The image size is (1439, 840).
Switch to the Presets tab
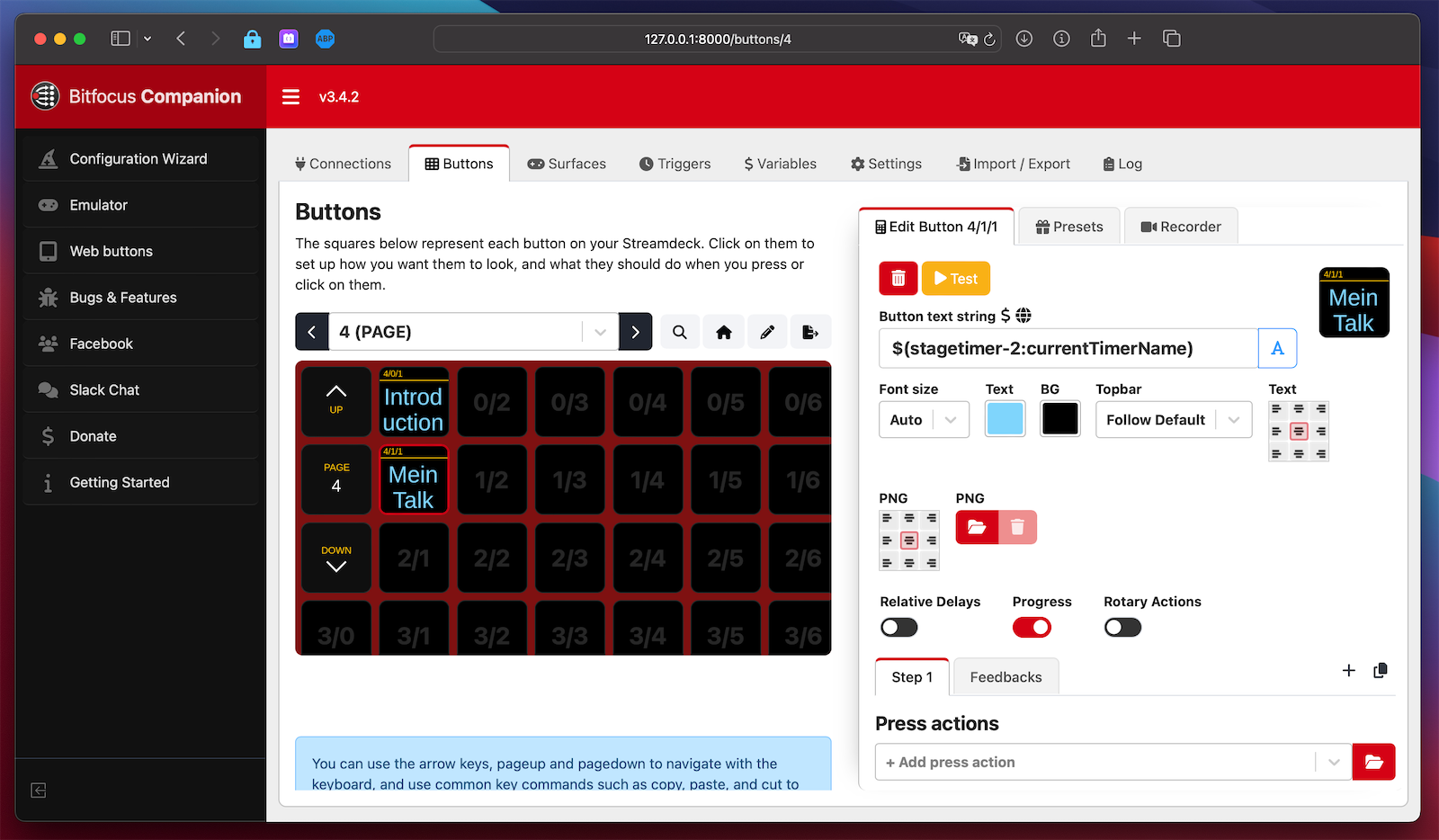pyautogui.click(x=1068, y=226)
